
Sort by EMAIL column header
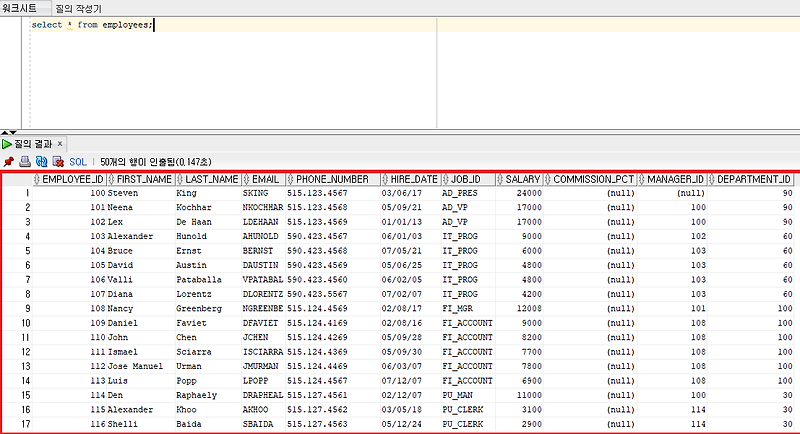pos(265,180)
